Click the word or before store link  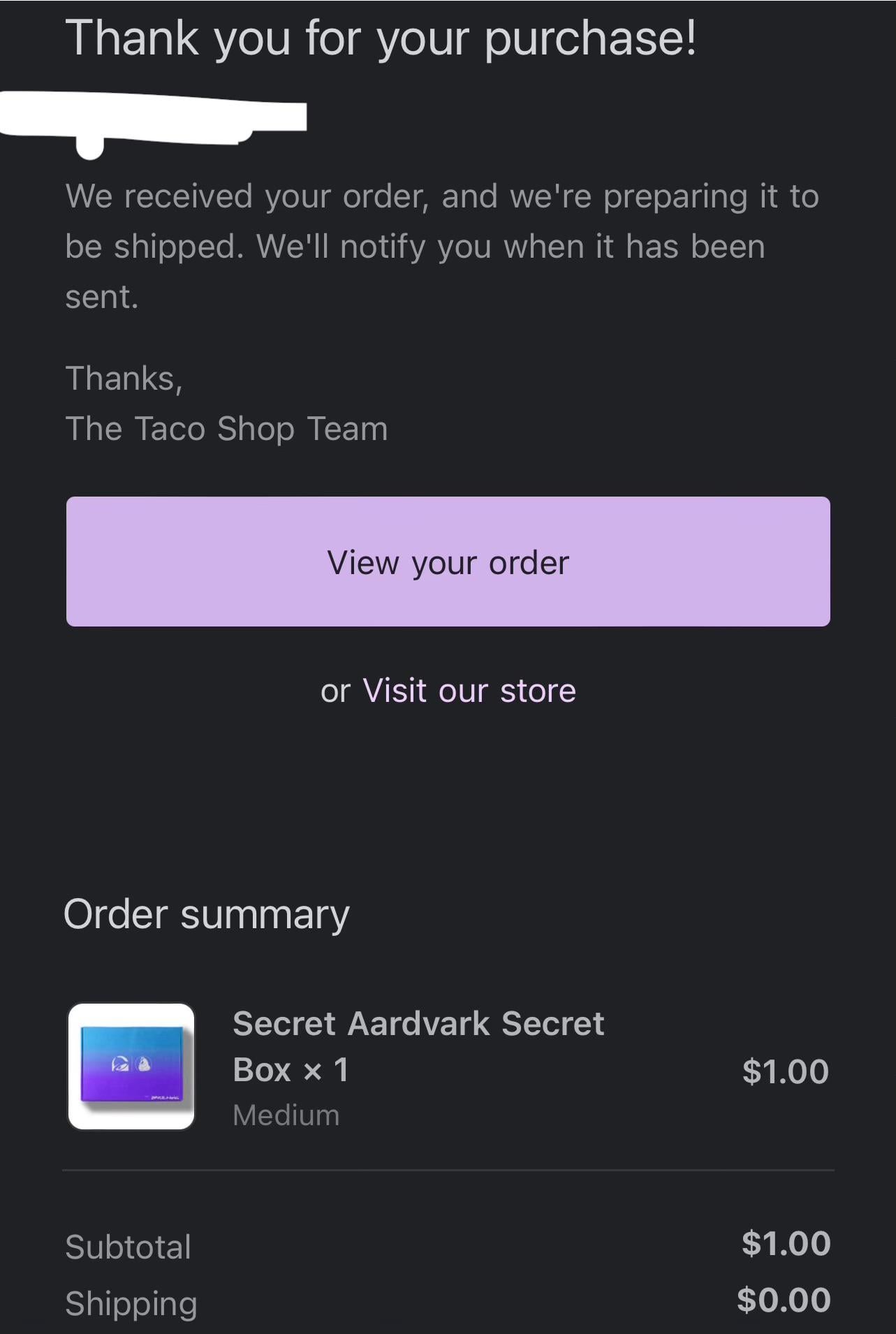coord(335,691)
